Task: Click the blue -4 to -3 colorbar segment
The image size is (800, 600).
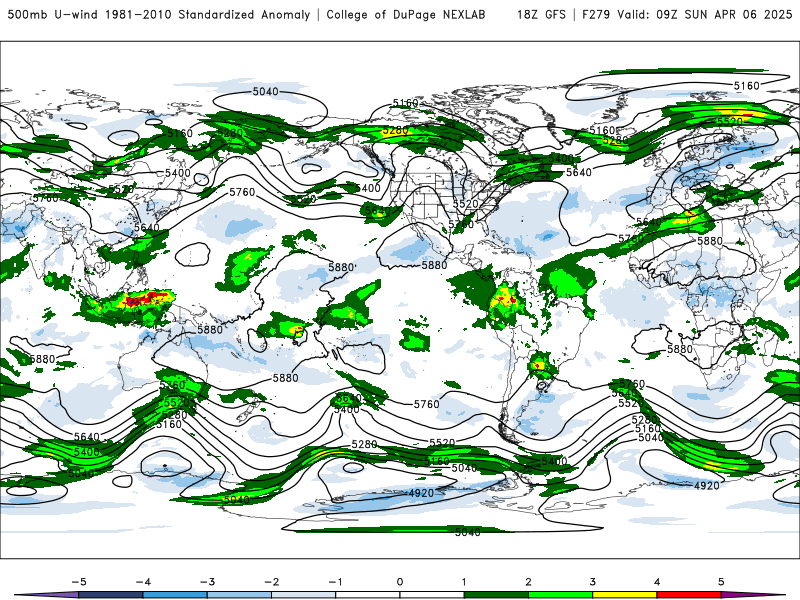Action: (x=175, y=595)
